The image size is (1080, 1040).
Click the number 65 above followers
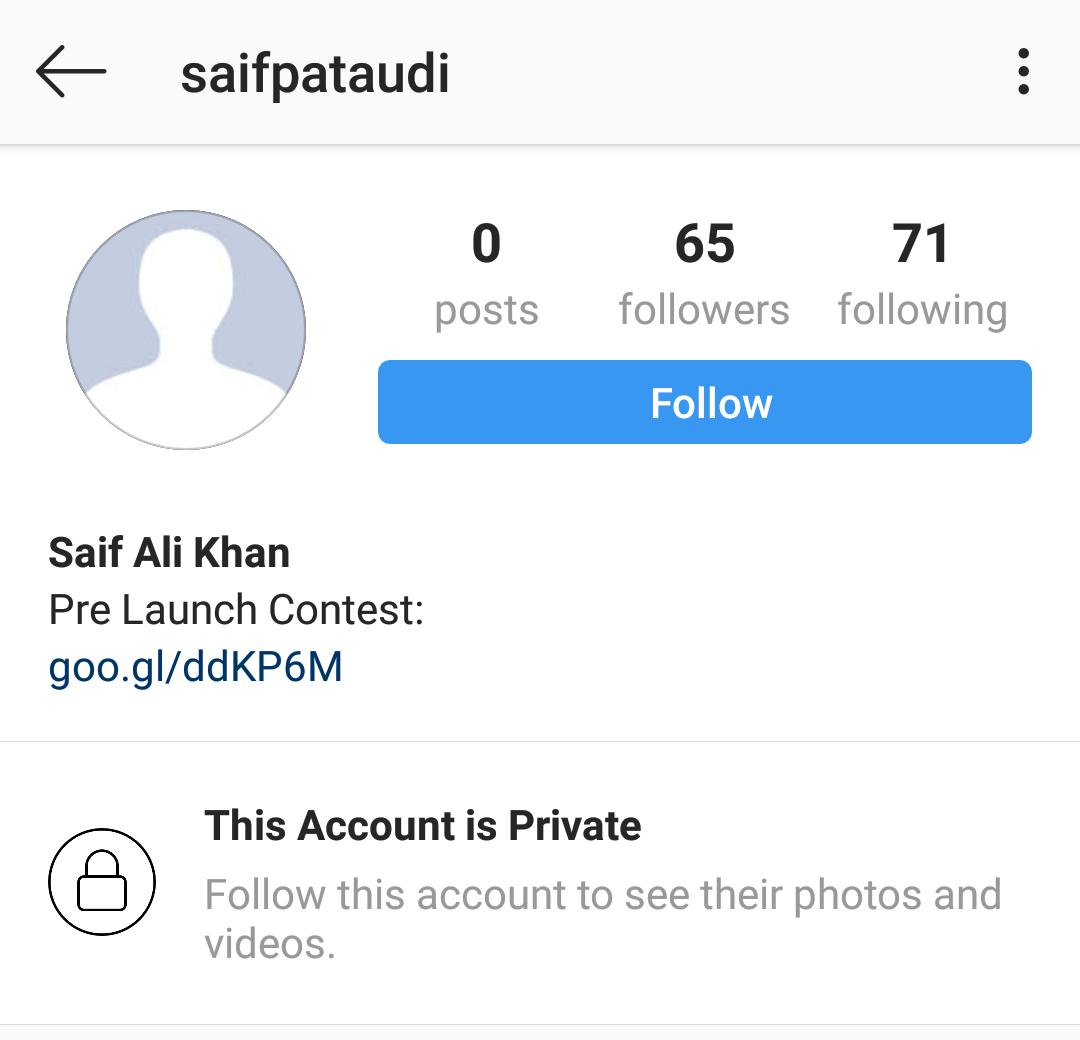[705, 244]
